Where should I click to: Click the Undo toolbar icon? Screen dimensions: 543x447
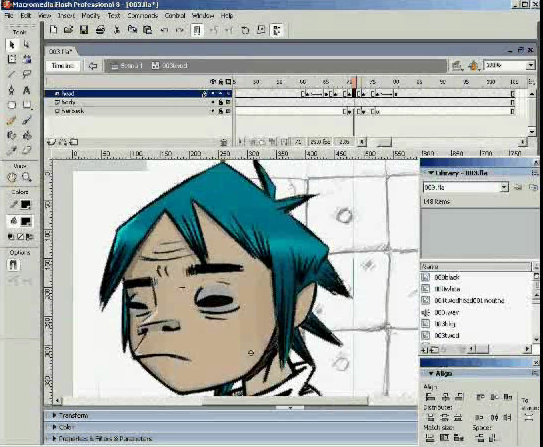(164, 30)
